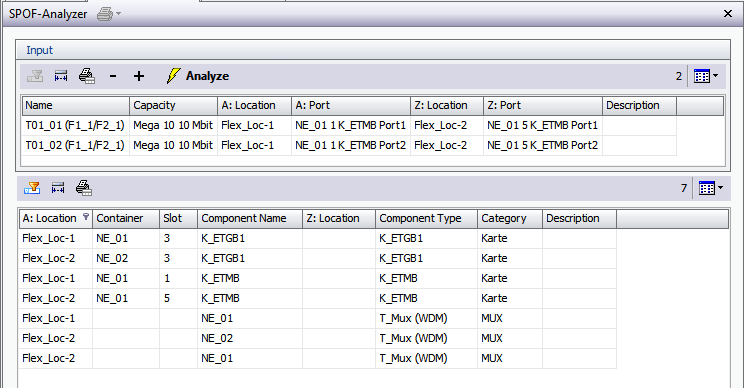Click the Name column header
Image resolution: width=744 pixels, height=388 pixels.
pos(76,105)
